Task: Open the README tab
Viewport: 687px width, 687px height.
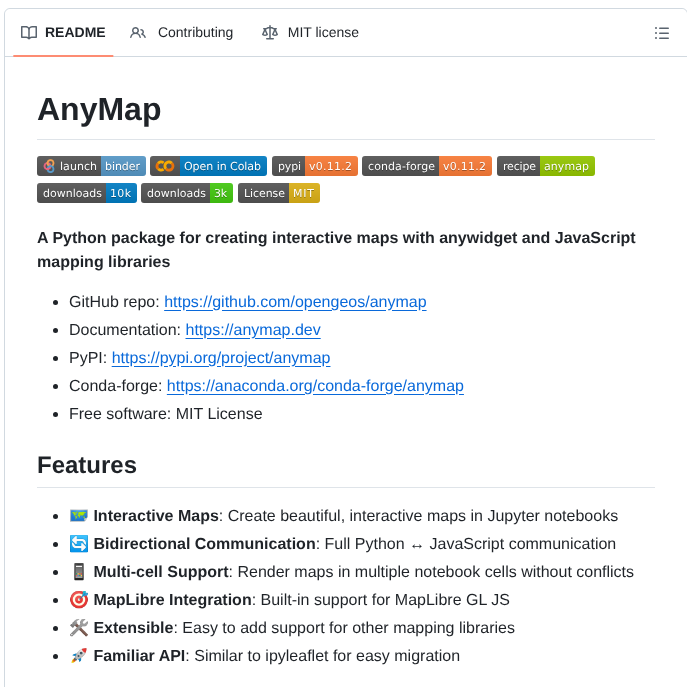Action: coord(63,33)
